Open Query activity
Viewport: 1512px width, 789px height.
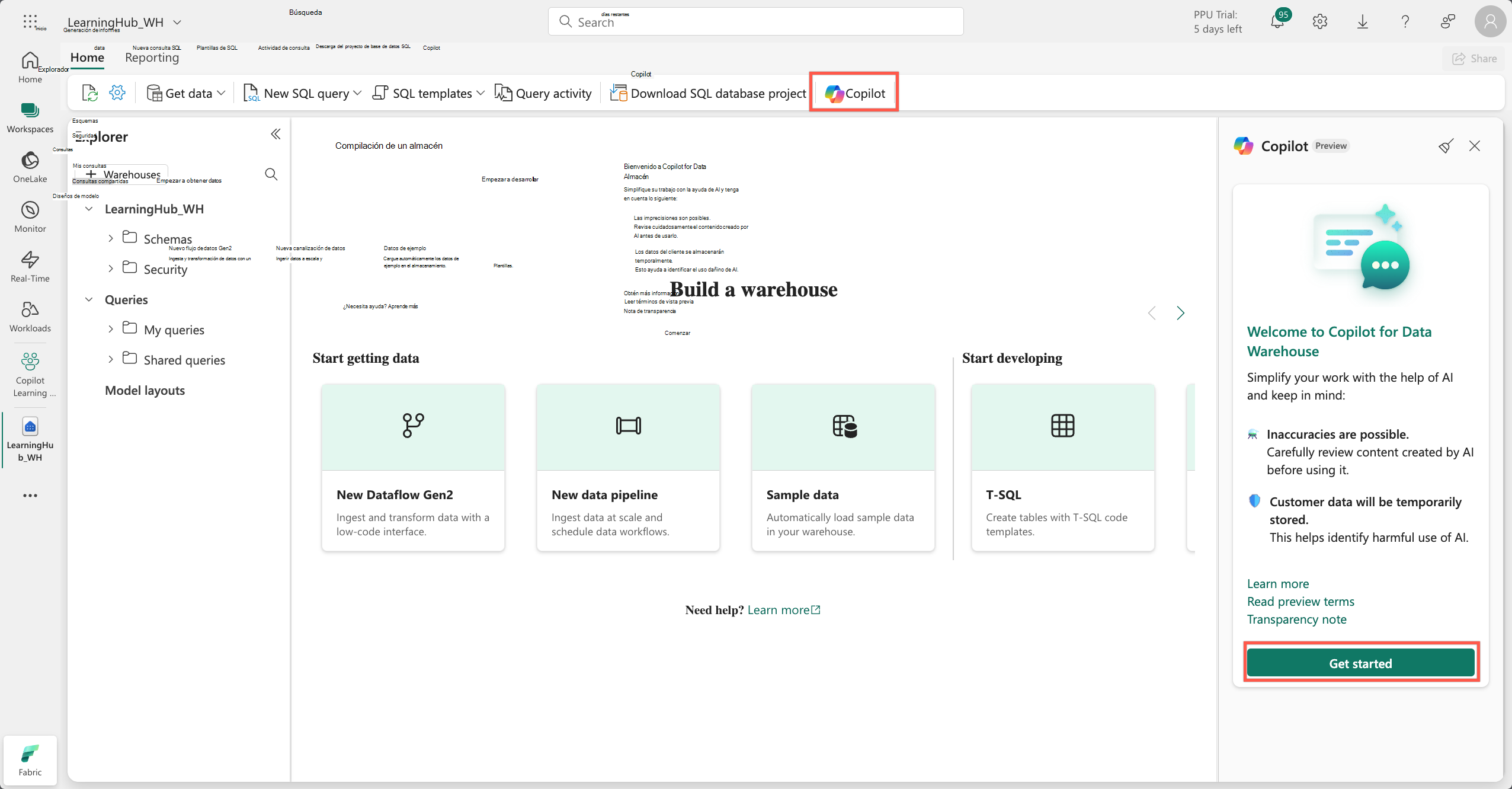point(543,93)
